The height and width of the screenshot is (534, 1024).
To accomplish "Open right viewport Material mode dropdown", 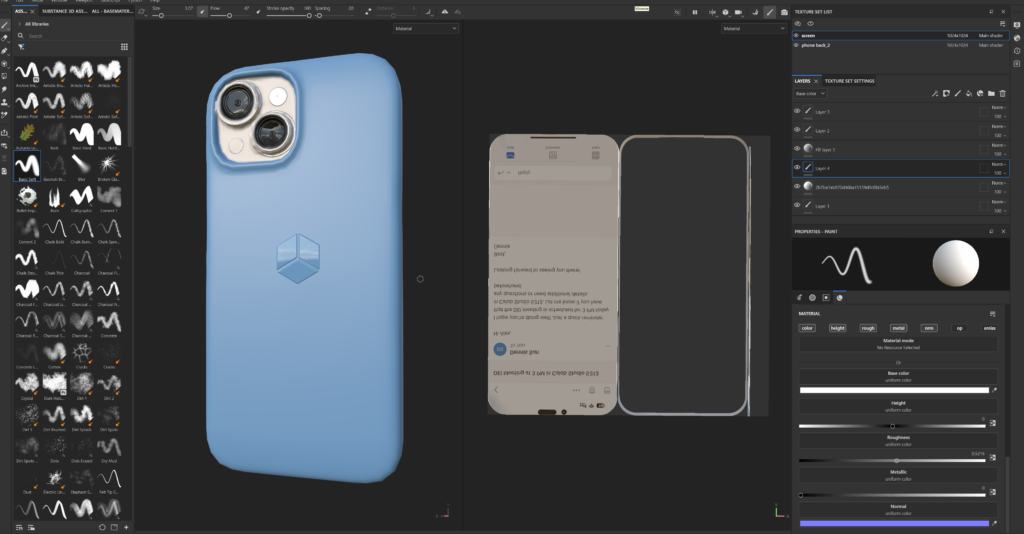I will (754, 29).
